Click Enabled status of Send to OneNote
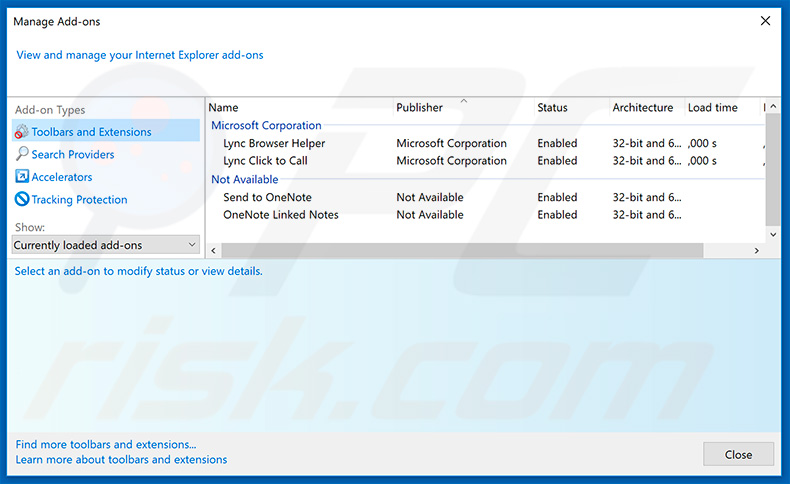Image resolution: width=790 pixels, height=484 pixels. 557,197
